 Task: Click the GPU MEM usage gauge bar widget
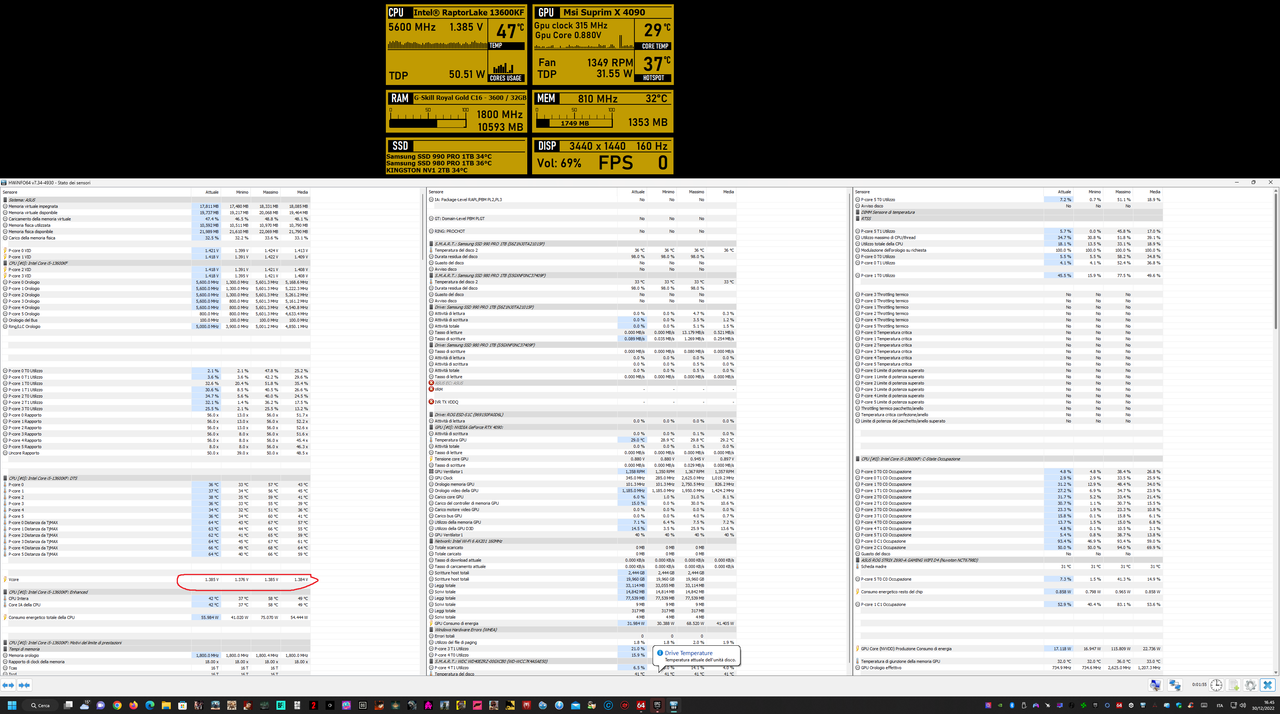[x=573, y=119]
